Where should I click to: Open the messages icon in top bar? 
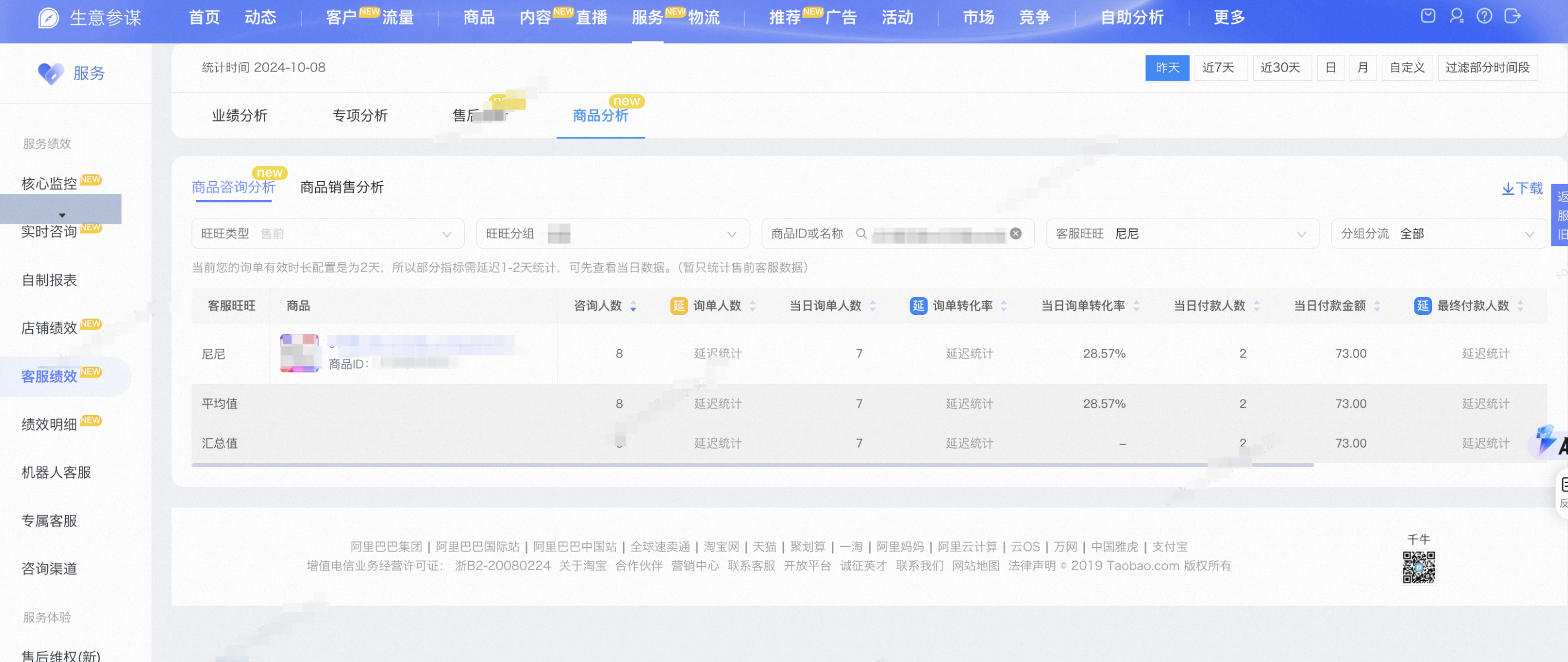coord(1428,16)
